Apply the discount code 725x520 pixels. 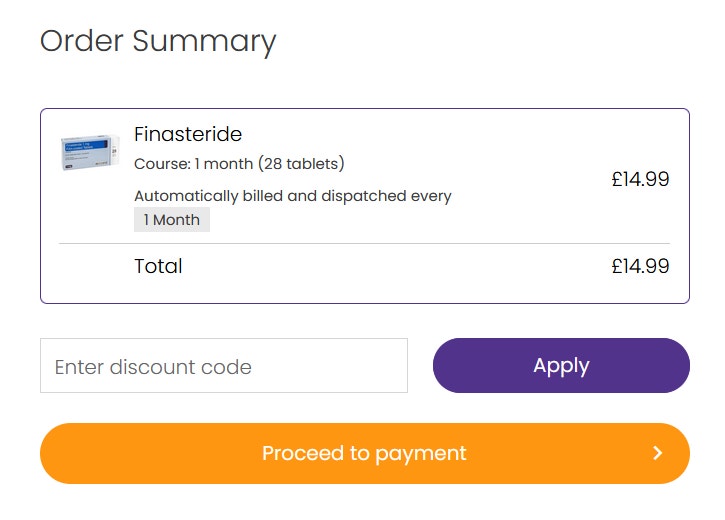(x=561, y=366)
